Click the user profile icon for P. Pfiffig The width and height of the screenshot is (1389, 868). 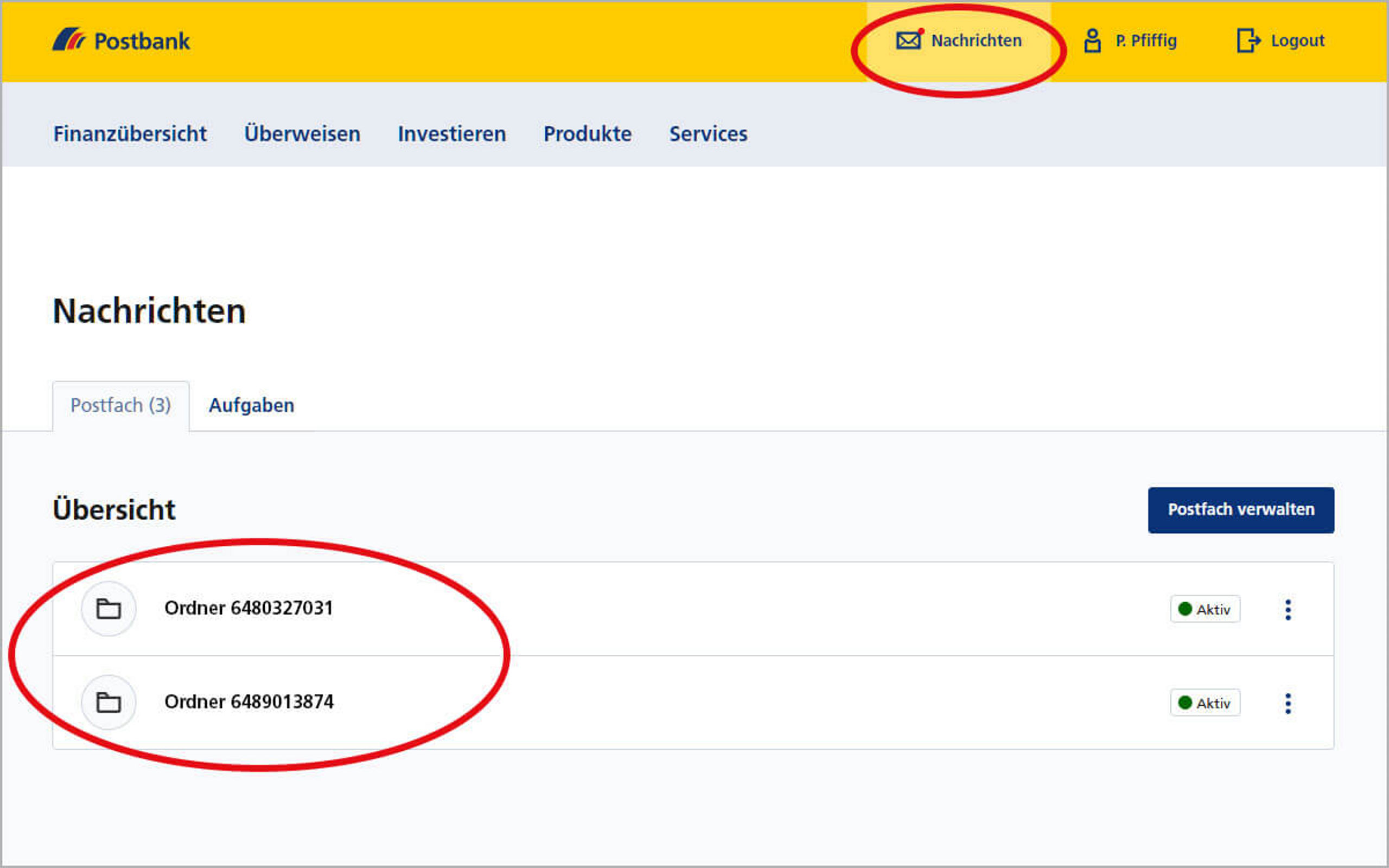1091,40
